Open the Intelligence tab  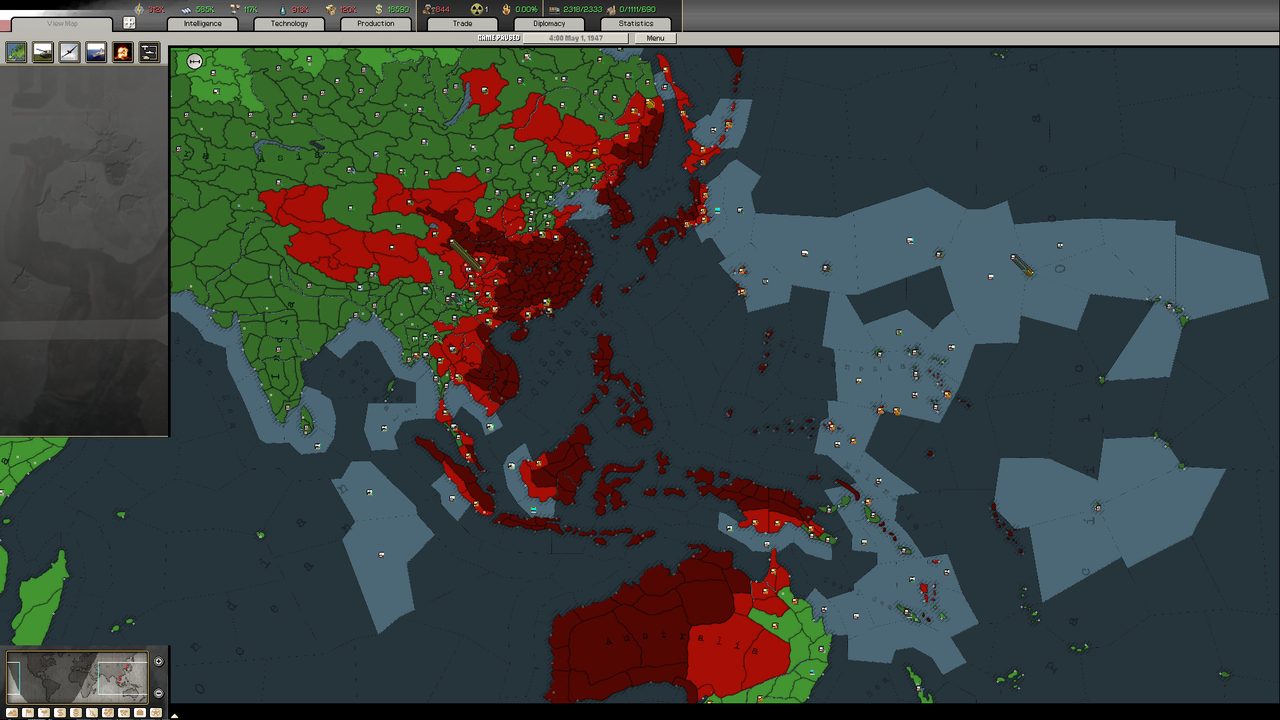(x=202, y=24)
